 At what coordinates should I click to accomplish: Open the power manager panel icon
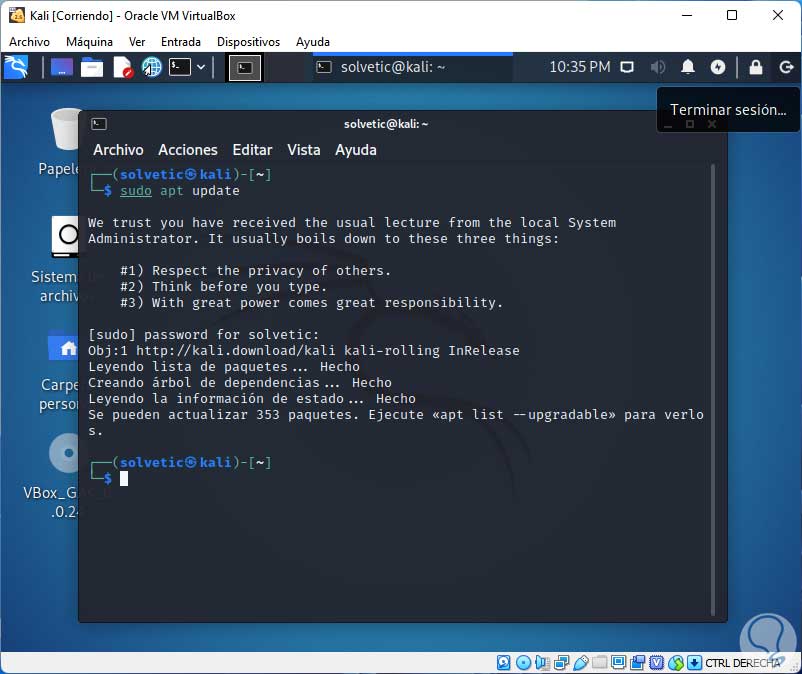[718, 67]
